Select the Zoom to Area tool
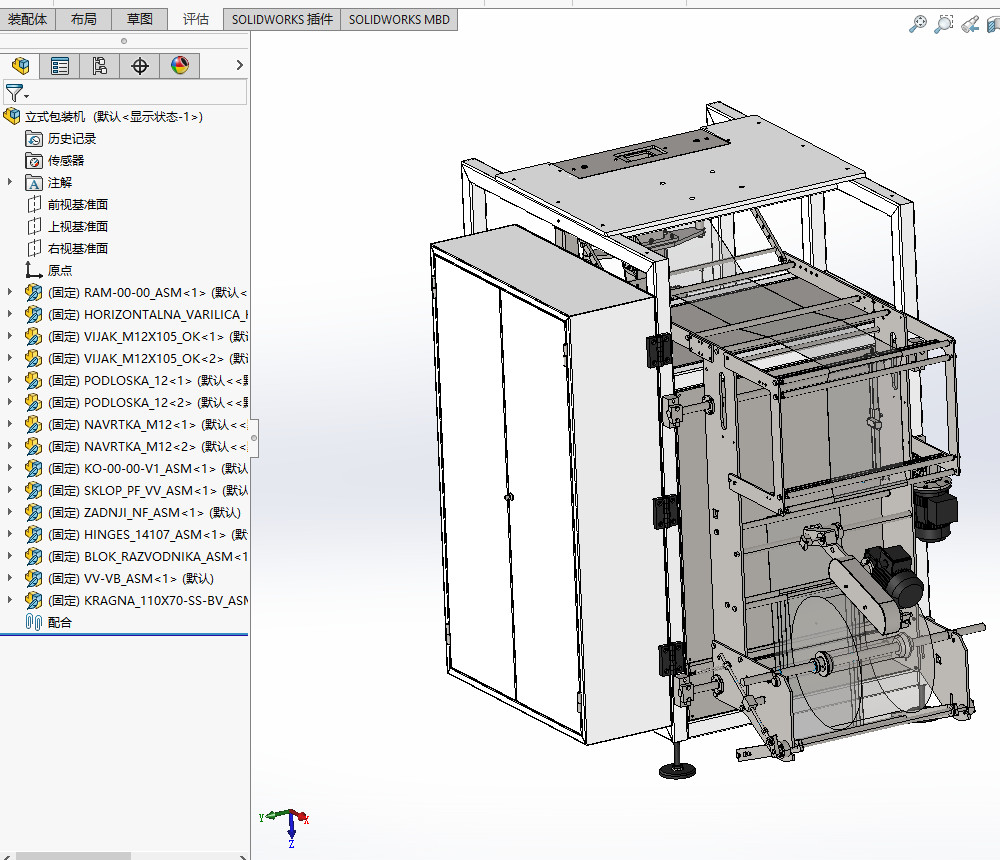Screen dimensions: 1000x860 tap(943, 24)
